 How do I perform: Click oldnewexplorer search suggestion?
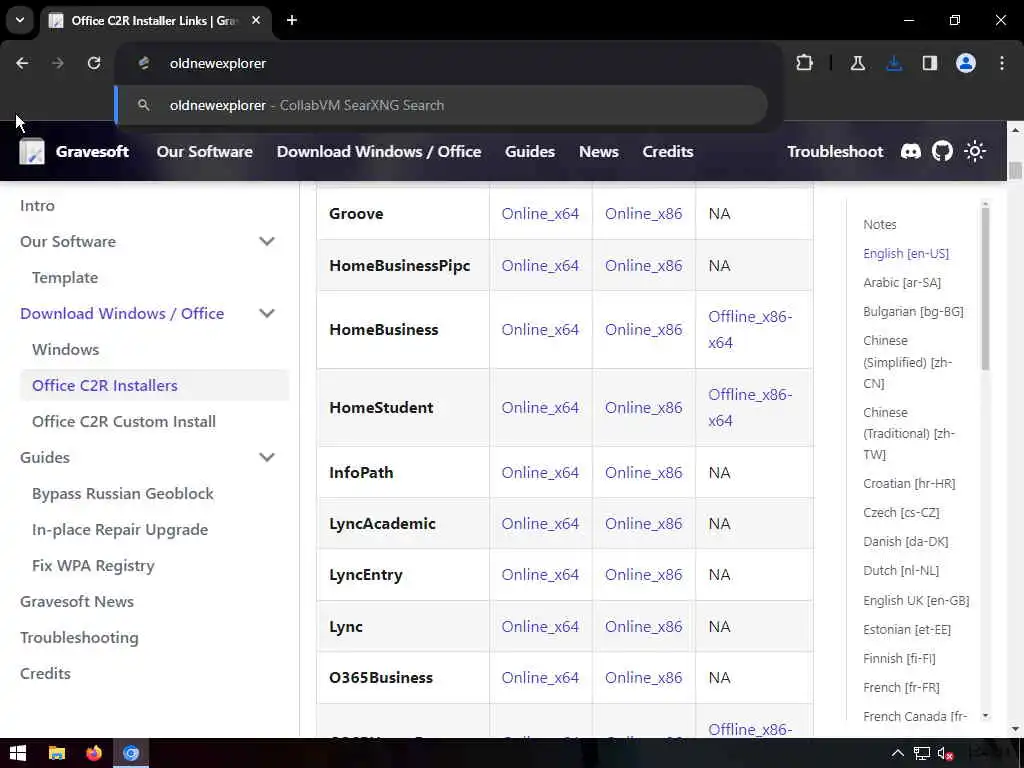tap(441, 105)
